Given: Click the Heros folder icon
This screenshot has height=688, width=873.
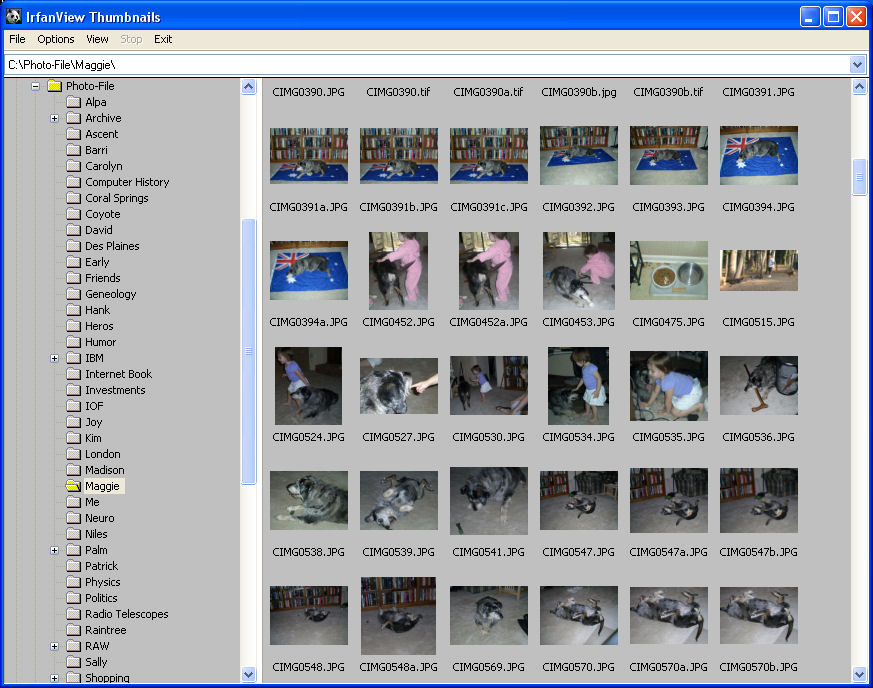Looking at the screenshot, I should (x=73, y=326).
